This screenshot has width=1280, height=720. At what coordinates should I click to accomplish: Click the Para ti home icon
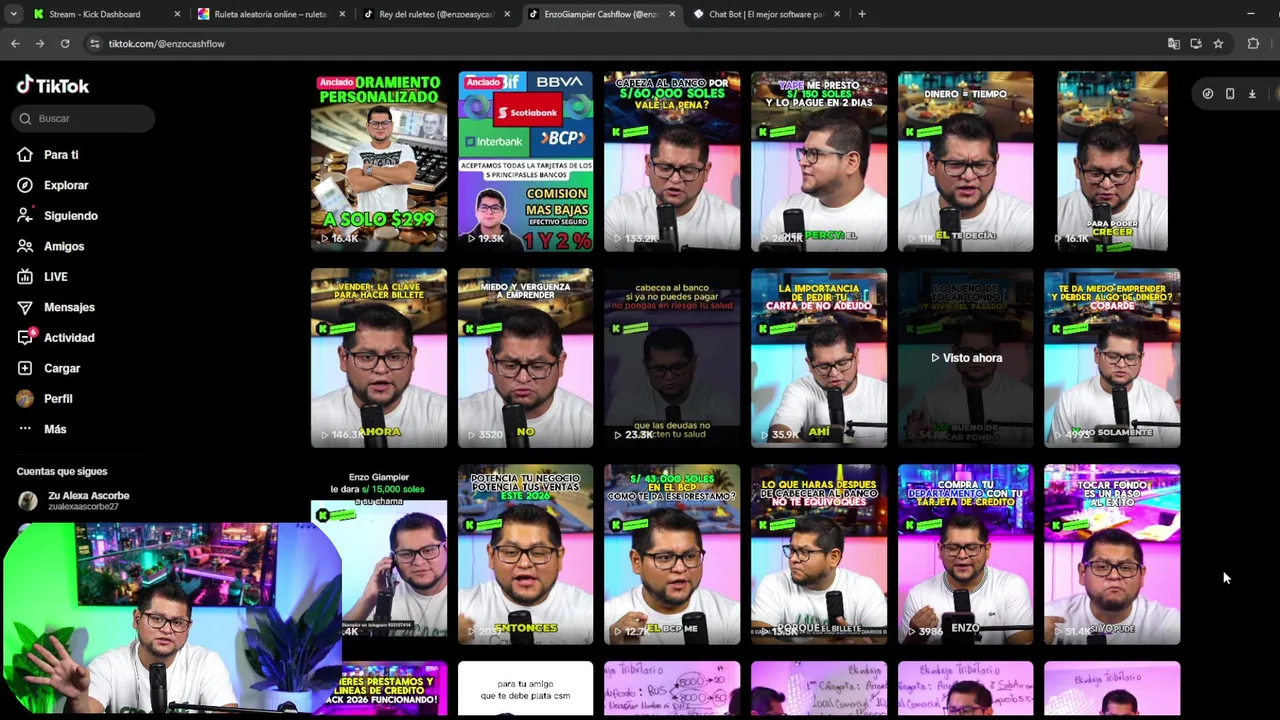tap(25, 155)
